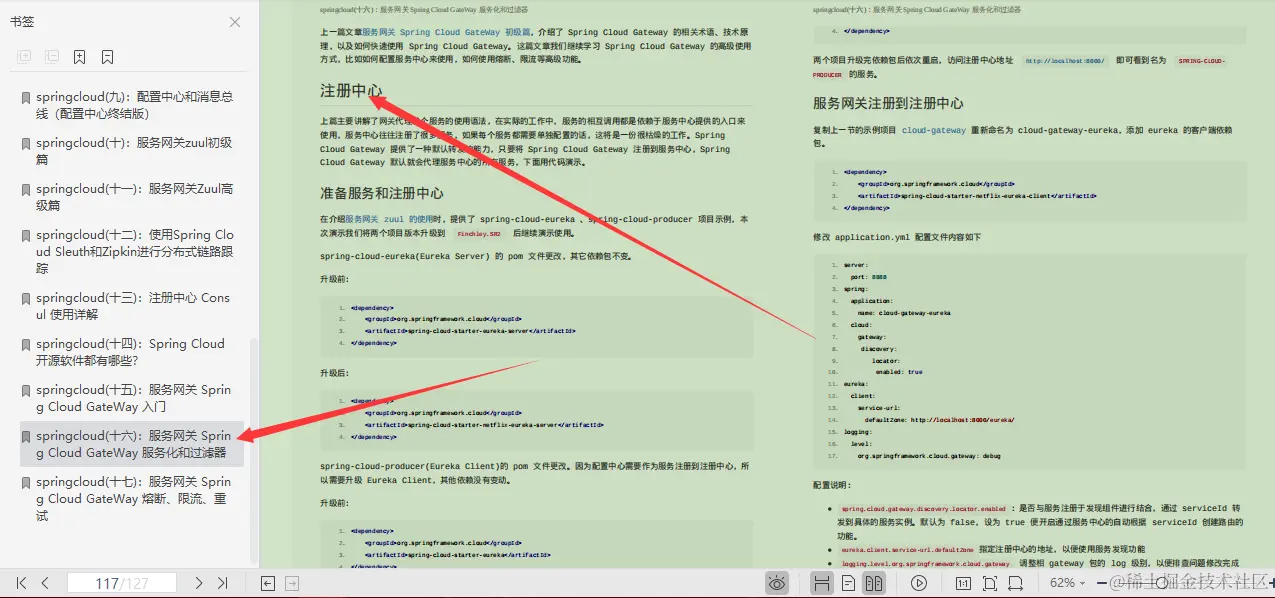Viewport: 1275px width, 598px height.
Task: Open the 服务网关 Spring Cloud GateWay 初篇 link
Action: pos(444,31)
